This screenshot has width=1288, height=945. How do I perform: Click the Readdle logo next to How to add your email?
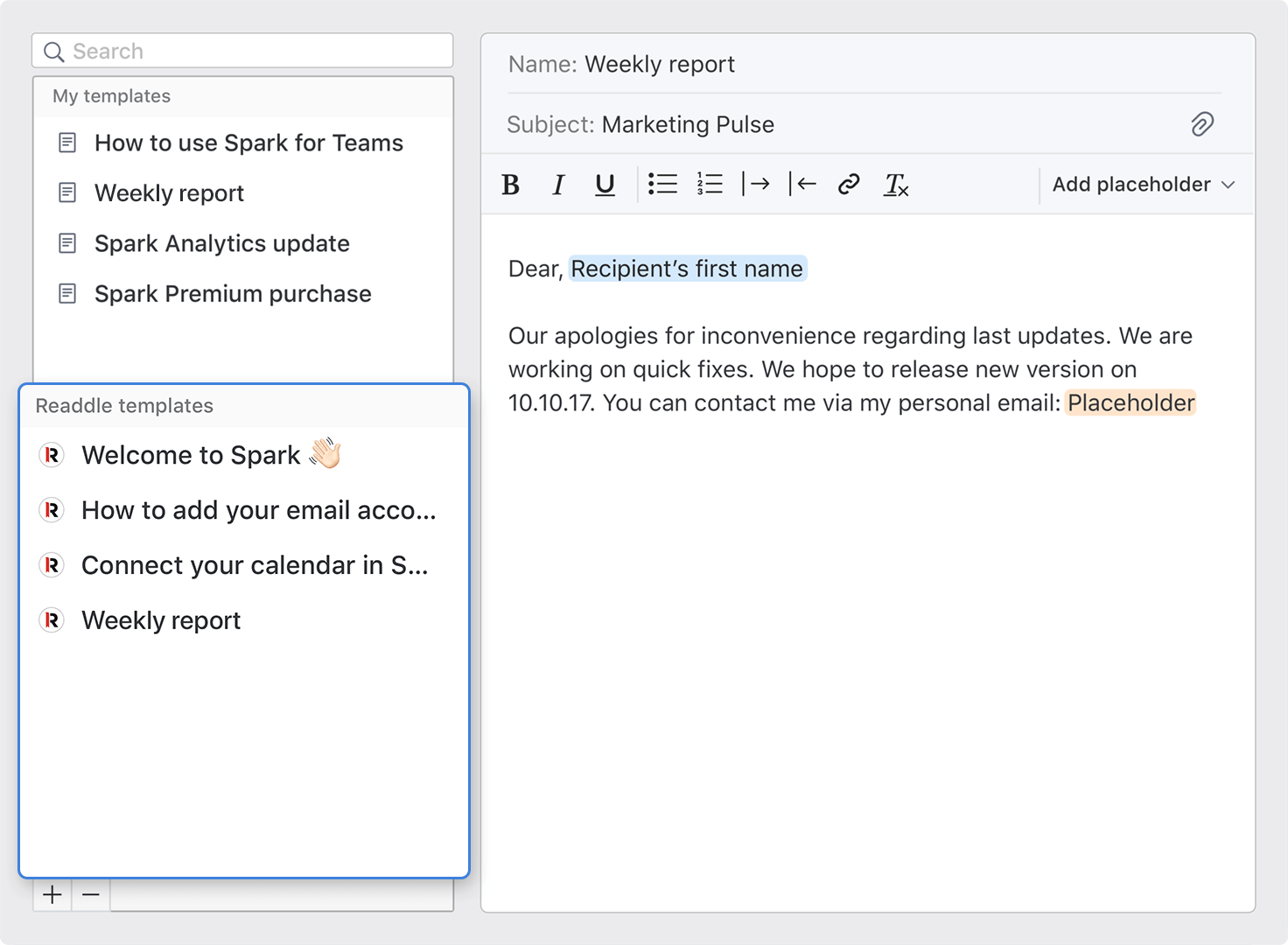tap(52, 510)
